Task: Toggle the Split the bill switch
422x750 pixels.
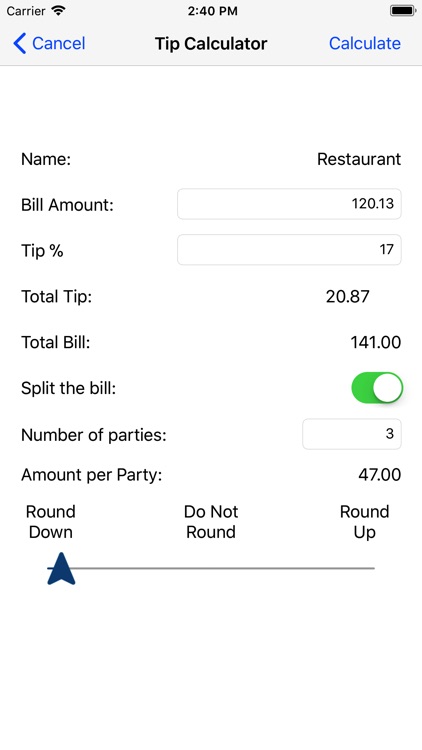Action: click(377, 387)
